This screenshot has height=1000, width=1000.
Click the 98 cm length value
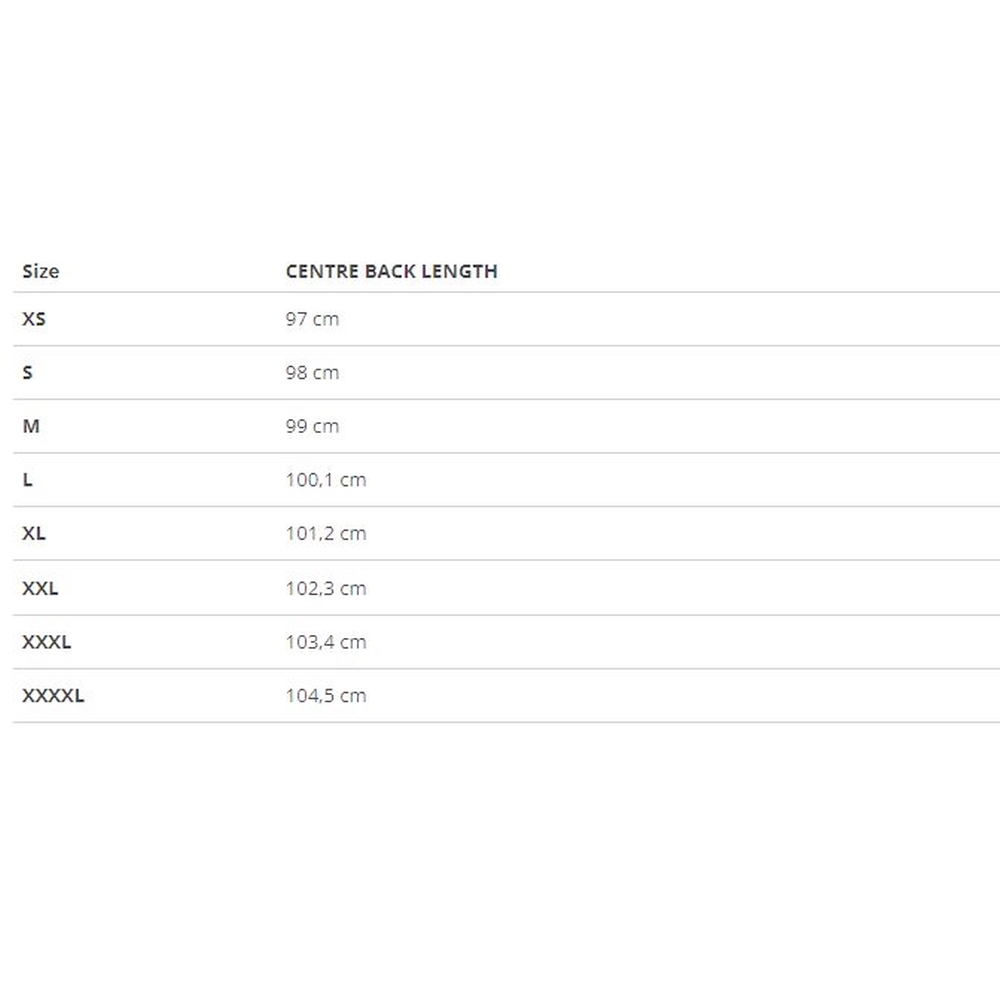tap(312, 372)
